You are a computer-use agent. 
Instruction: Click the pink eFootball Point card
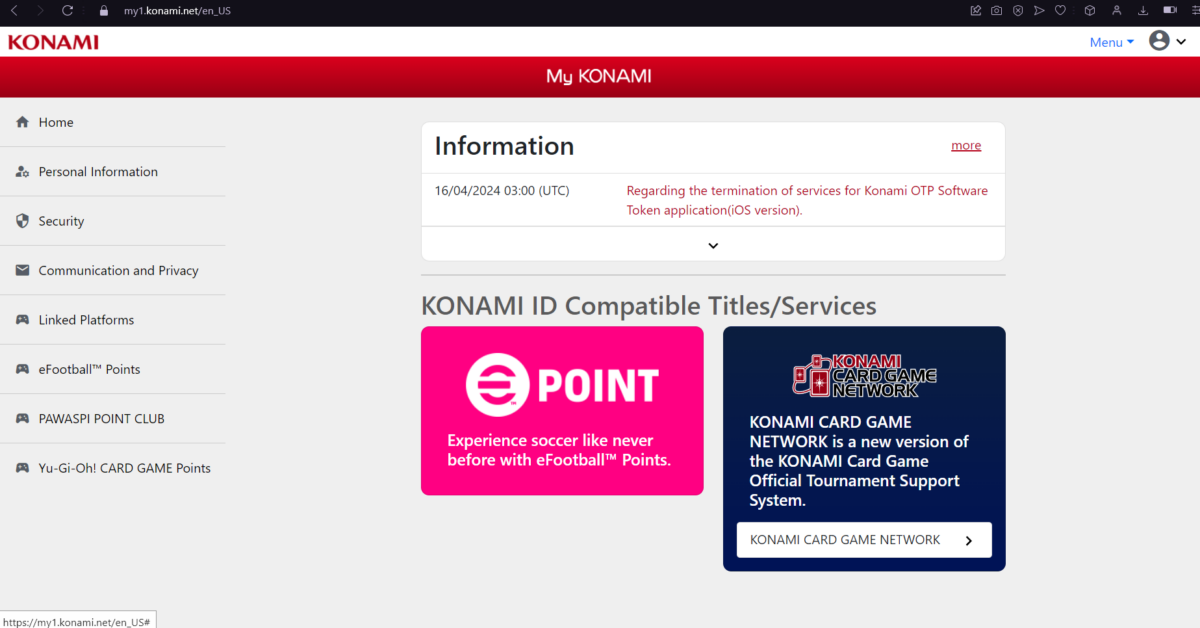point(562,410)
